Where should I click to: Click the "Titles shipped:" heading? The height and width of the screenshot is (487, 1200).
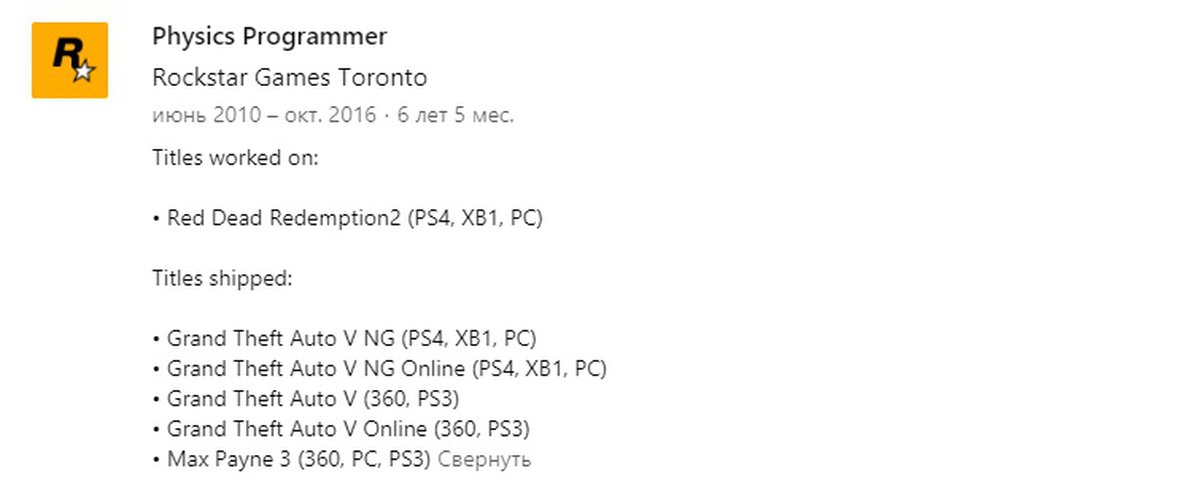pos(222,278)
